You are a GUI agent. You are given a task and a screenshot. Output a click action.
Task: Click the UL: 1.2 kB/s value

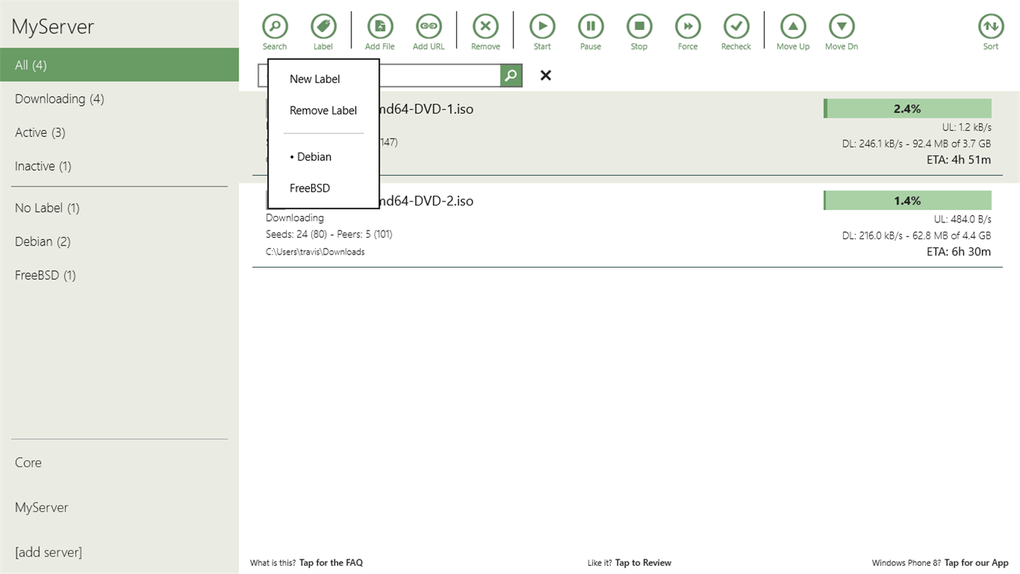pyautogui.click(x=967, y=128)
